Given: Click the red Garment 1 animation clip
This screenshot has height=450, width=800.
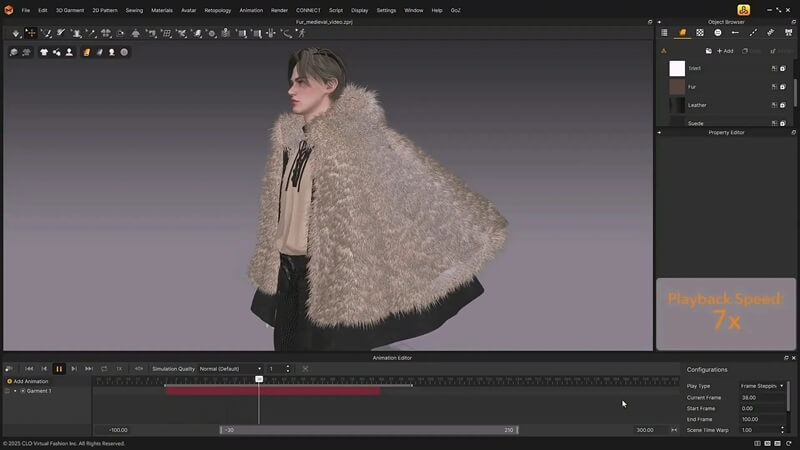Looking at the screenshot, I should pyautogui.click(x=272, y=391).
